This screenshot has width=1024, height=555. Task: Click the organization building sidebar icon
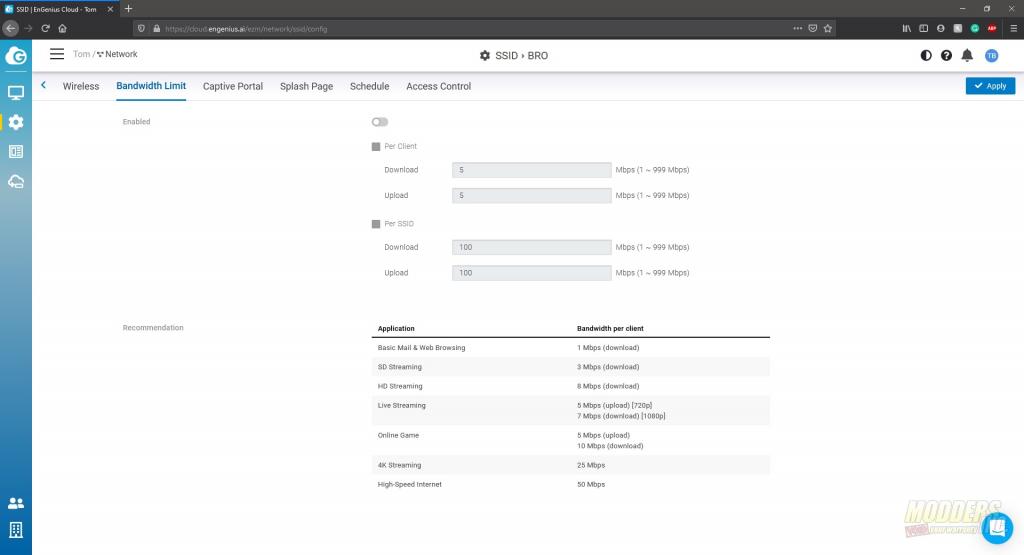coord(15,530)
